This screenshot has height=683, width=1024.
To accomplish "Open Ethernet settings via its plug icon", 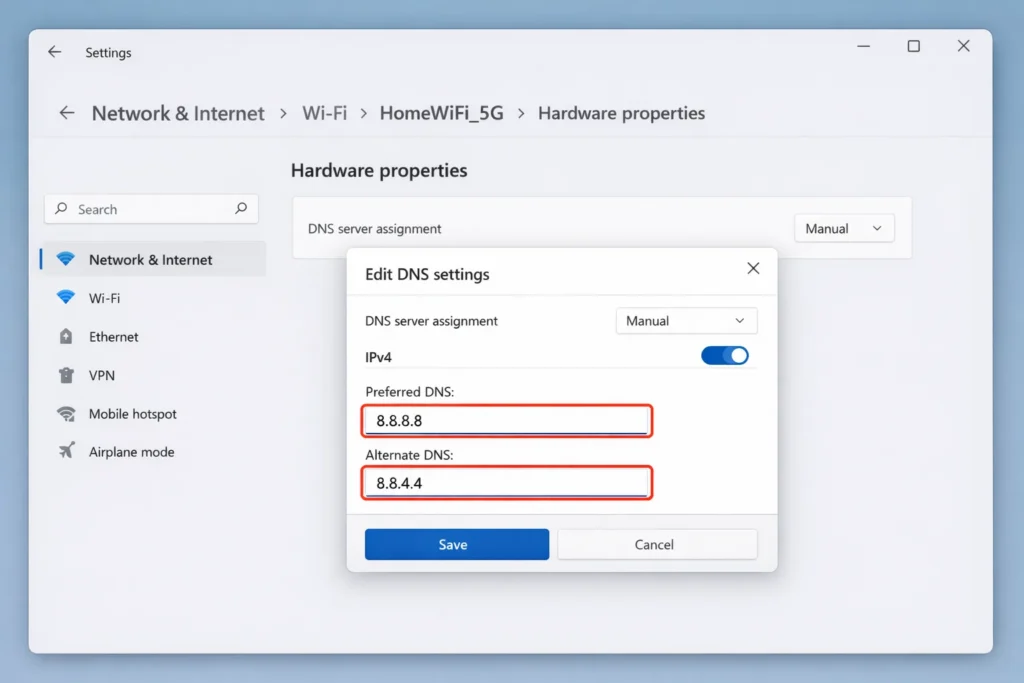I will [x=66, y=336].
